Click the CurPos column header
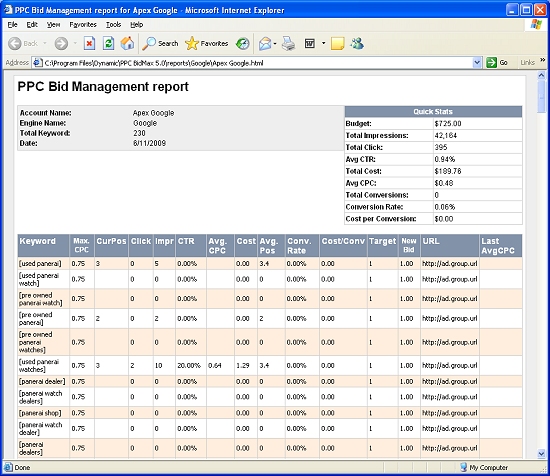The image size is (550, 476). (111, 246)
